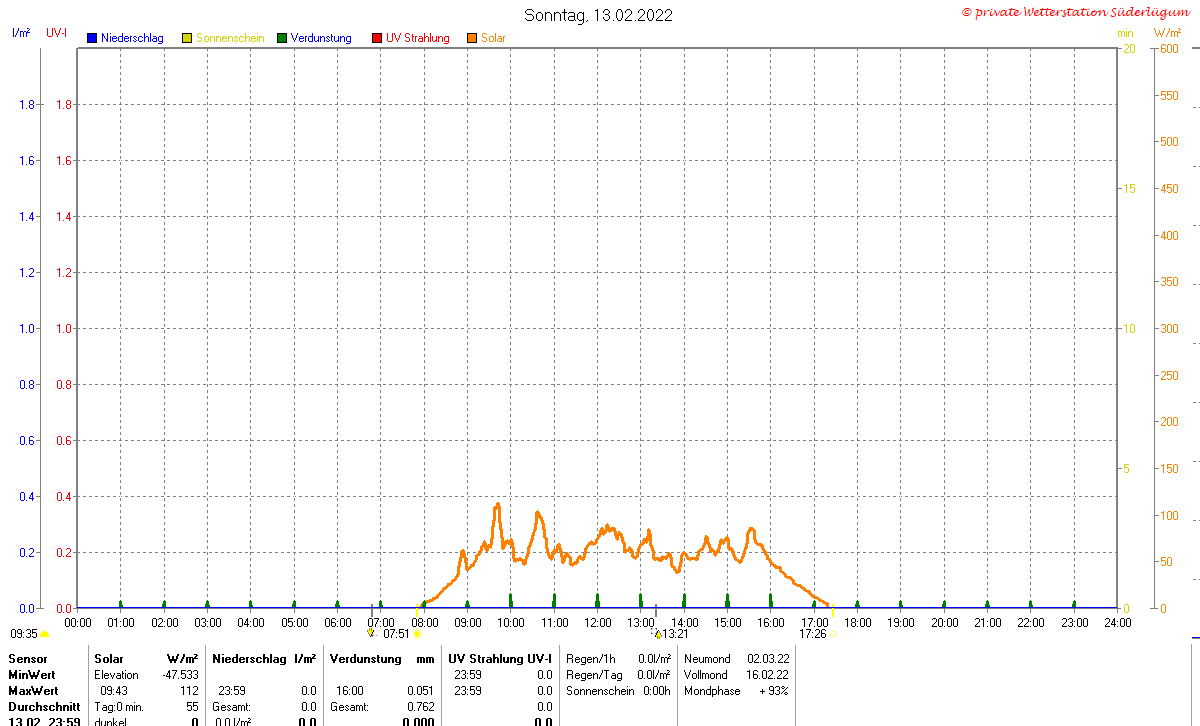Viewport: 1200px width, 726px height.
Task: Click the Mondphase value + 93%
Action: coord(774,691)
